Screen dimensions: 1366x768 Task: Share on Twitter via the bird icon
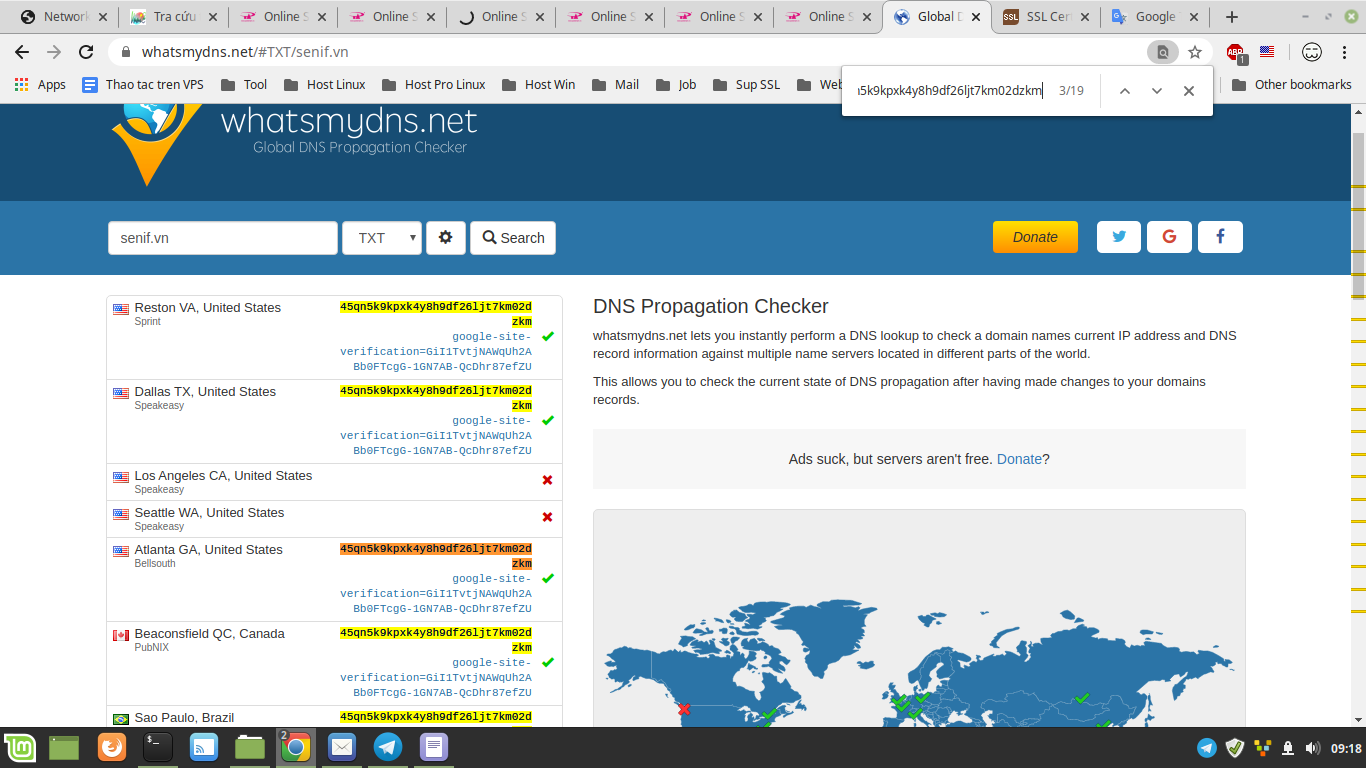tap(1119, 237)
